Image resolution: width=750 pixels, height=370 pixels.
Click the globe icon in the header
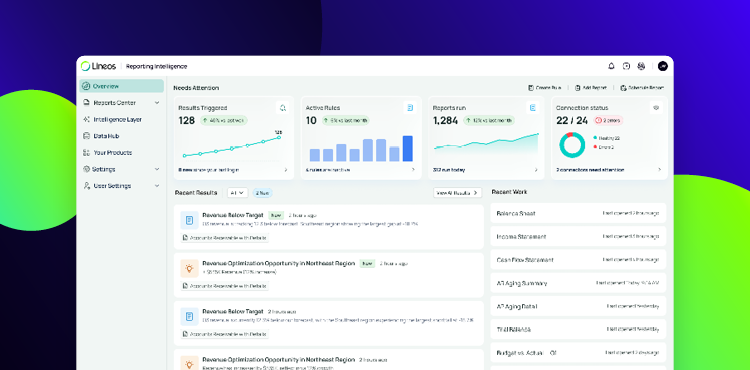tap(641, 66)
